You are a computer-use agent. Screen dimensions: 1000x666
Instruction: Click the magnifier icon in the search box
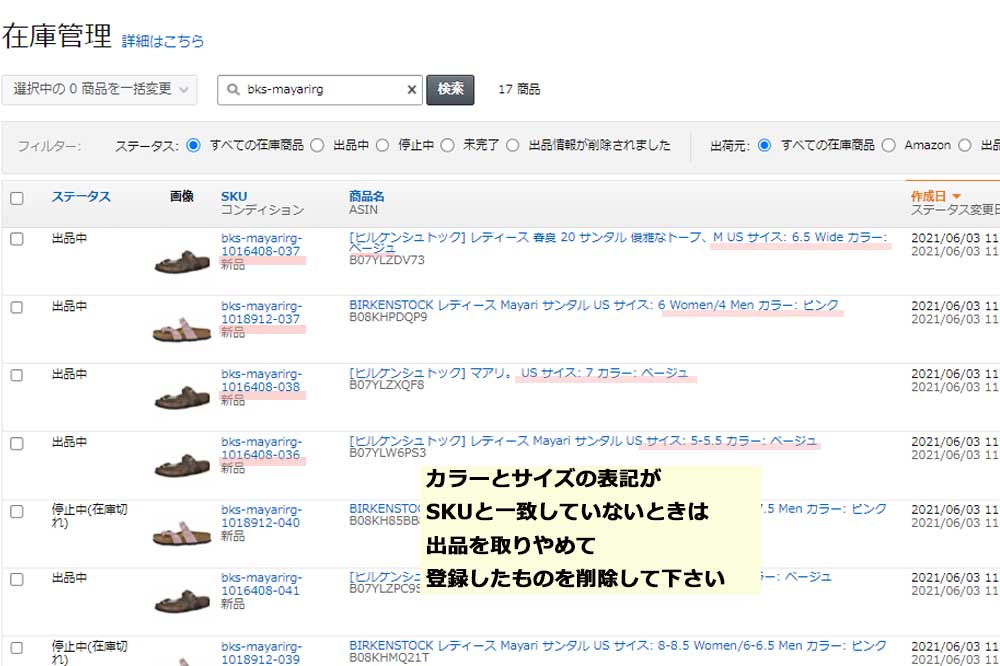tap(233, 90)
